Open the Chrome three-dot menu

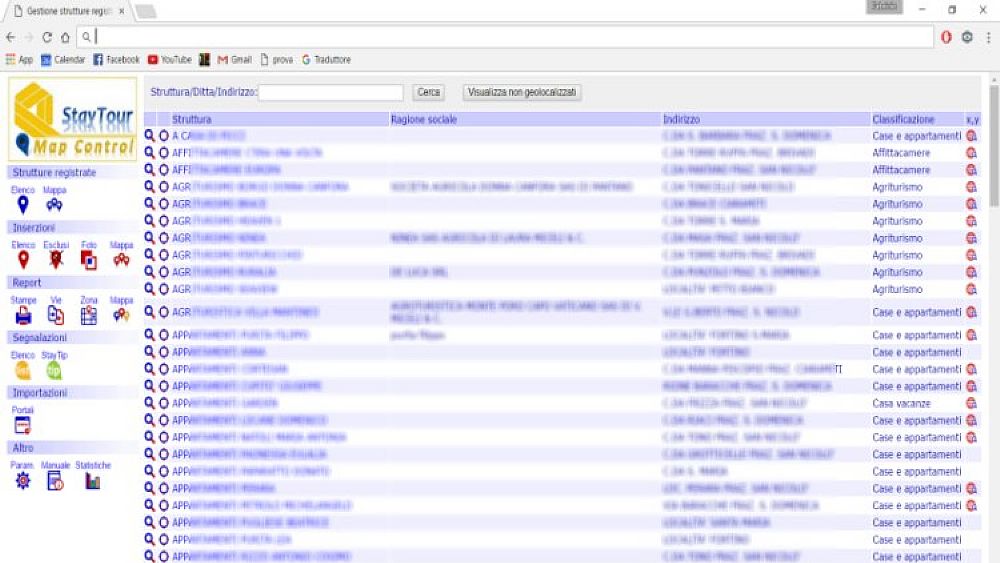pyautogui.click(x=988, y=37)
